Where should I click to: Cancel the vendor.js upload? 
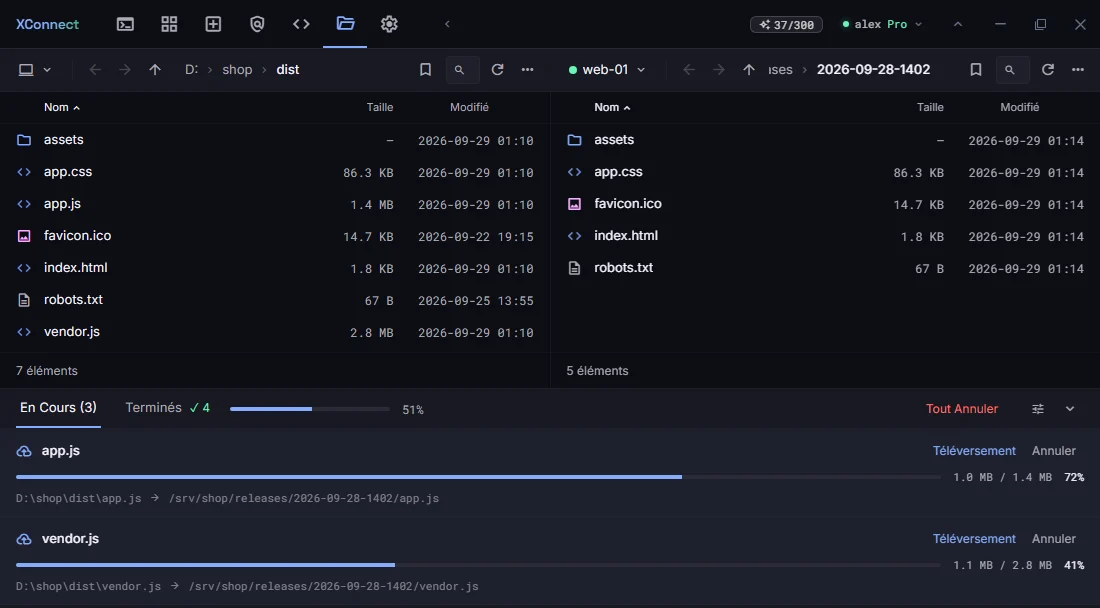[x=1053, y=539]
